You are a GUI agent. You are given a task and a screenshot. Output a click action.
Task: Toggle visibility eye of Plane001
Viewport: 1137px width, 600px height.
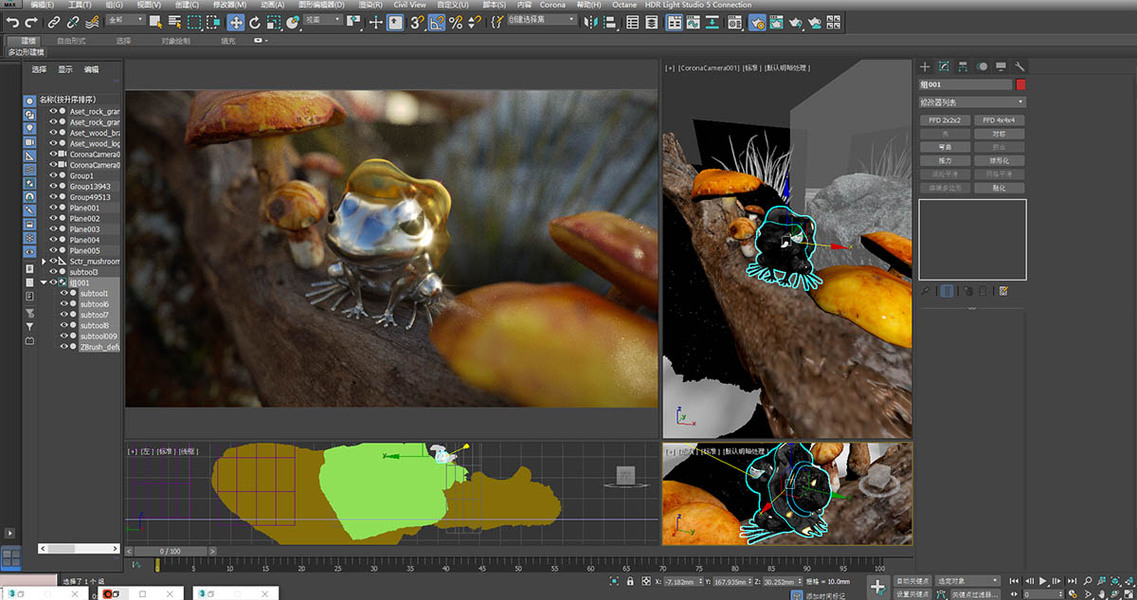(53, 207)
